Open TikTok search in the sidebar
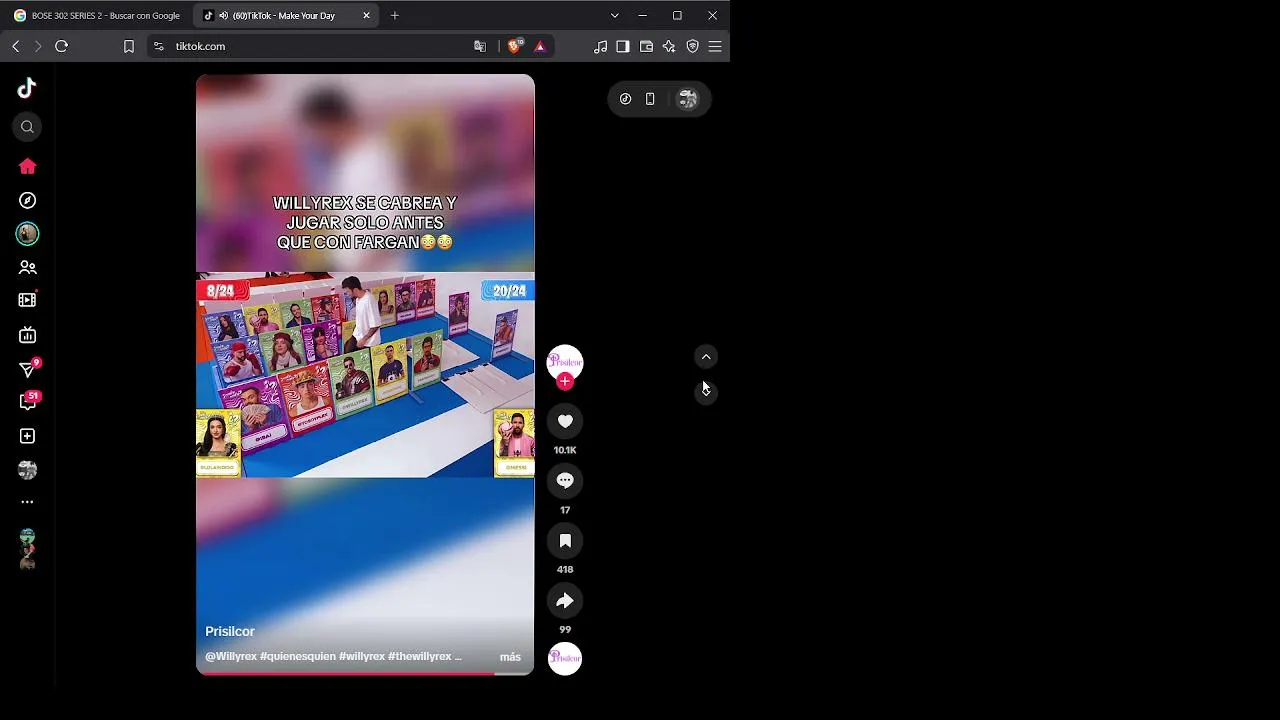The image size is (1280, 720). click(x=27, y=127)
